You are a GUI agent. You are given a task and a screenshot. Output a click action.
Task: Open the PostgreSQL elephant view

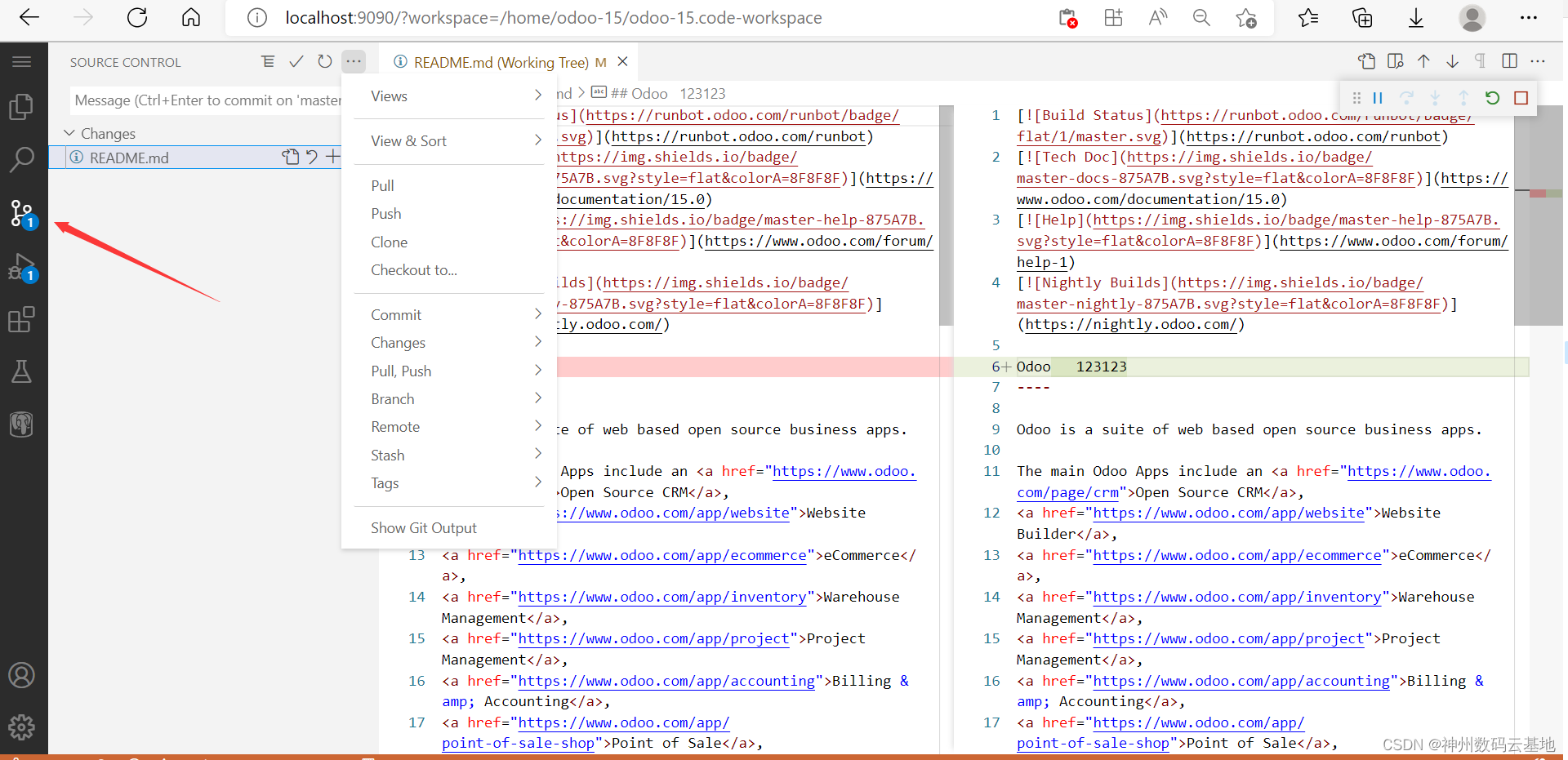click(x=22, y=424)
